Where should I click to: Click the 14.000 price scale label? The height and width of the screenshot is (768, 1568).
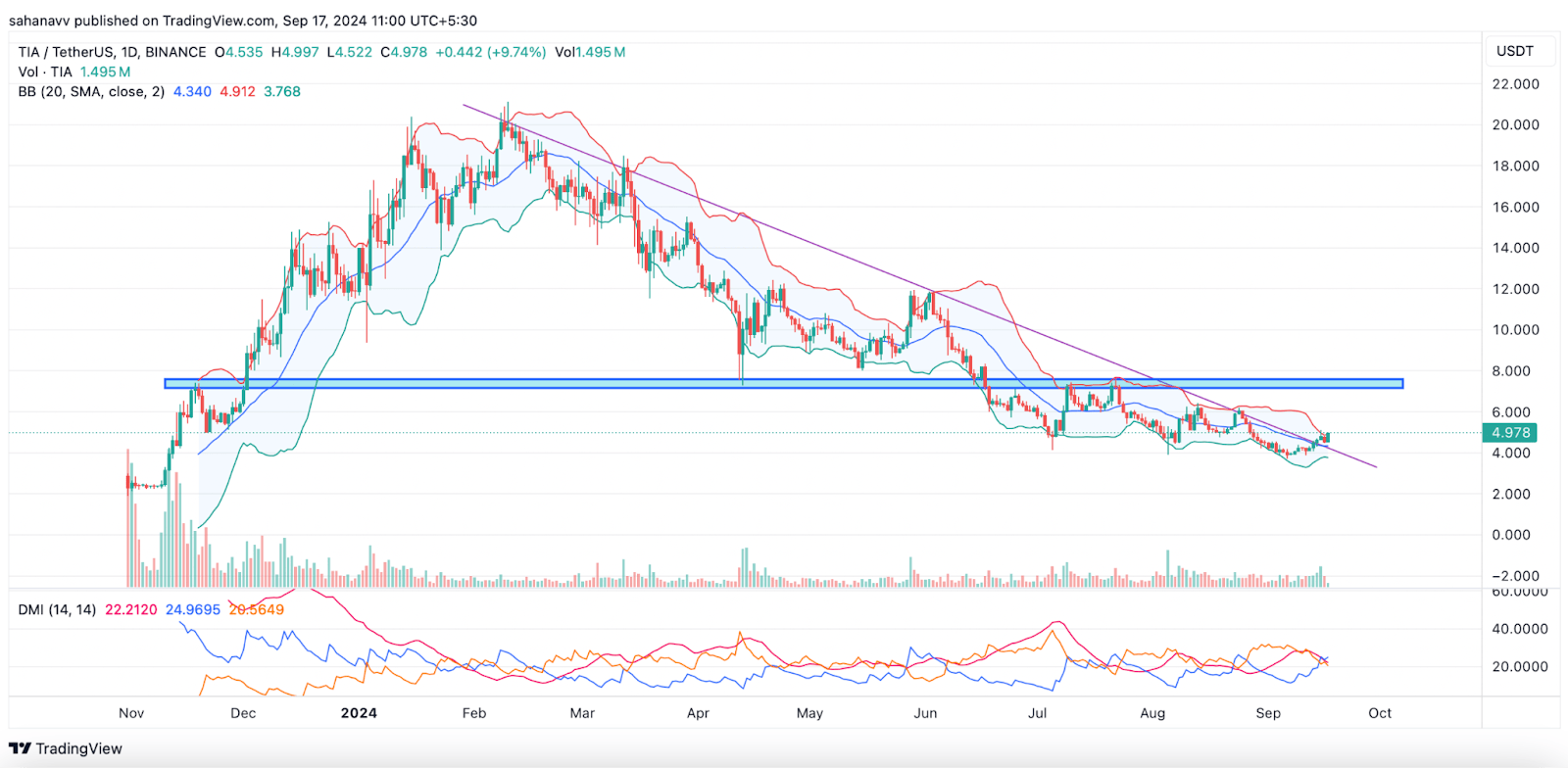tap(1515, 248)
